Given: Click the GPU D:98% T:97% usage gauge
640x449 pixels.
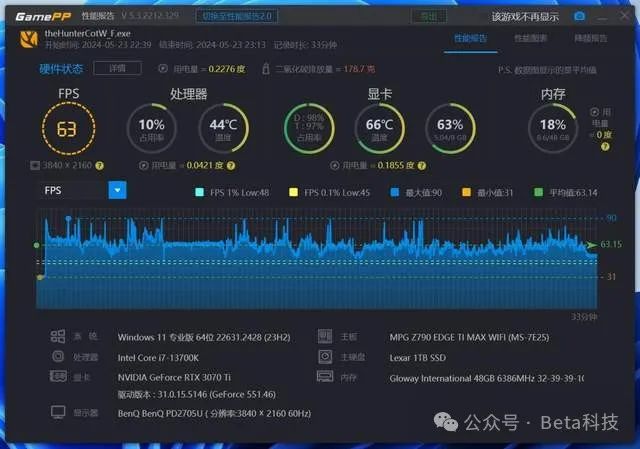Looking at the screenshot, I should 309,129.
